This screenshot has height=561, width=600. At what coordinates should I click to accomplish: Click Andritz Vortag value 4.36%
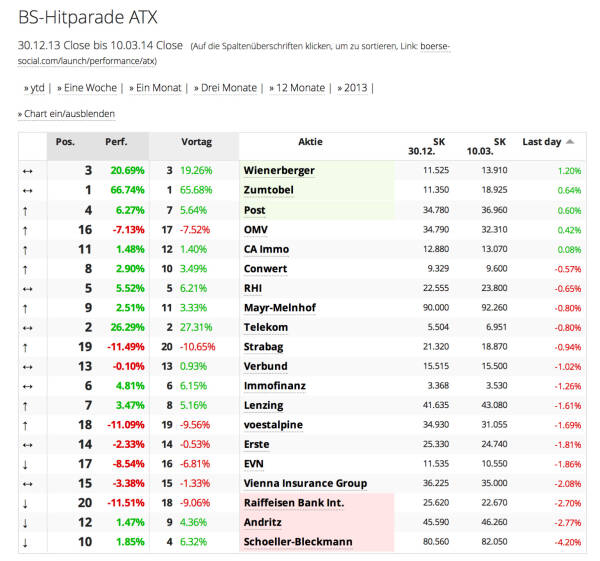pyautogui.click(x=194, y=523)
